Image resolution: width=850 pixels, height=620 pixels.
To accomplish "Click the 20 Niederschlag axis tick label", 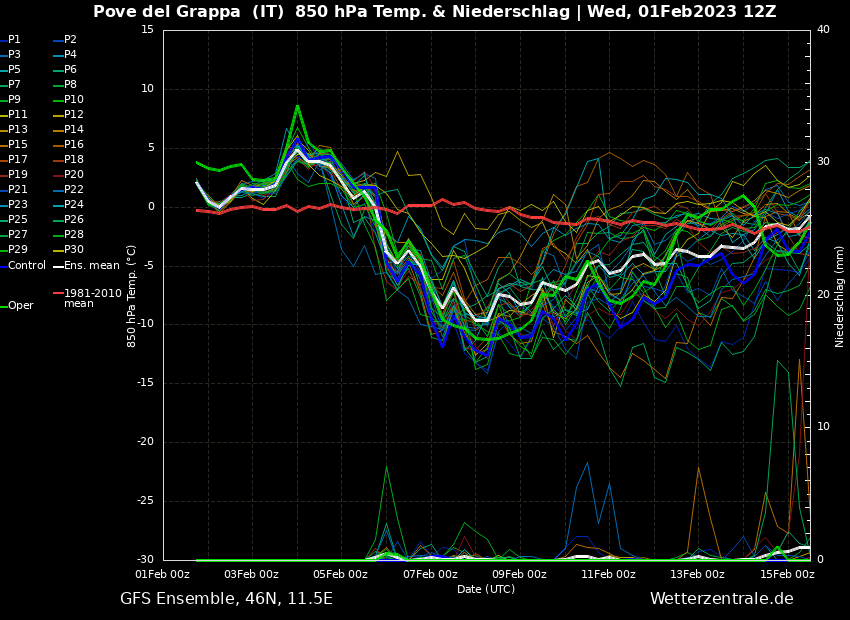I will tap(823, 294).
